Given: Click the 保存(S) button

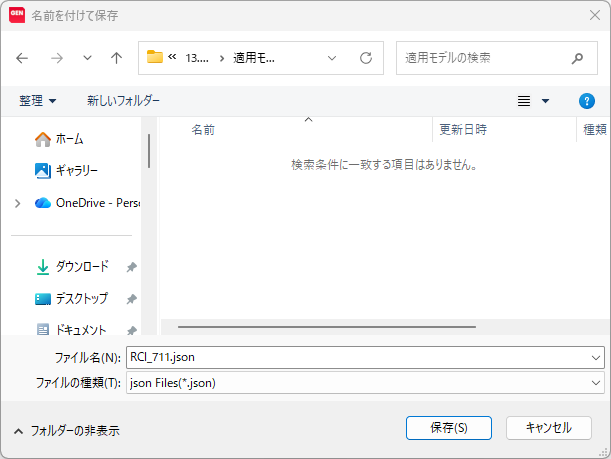Looking at the screenshot, I should coord(449,428).
